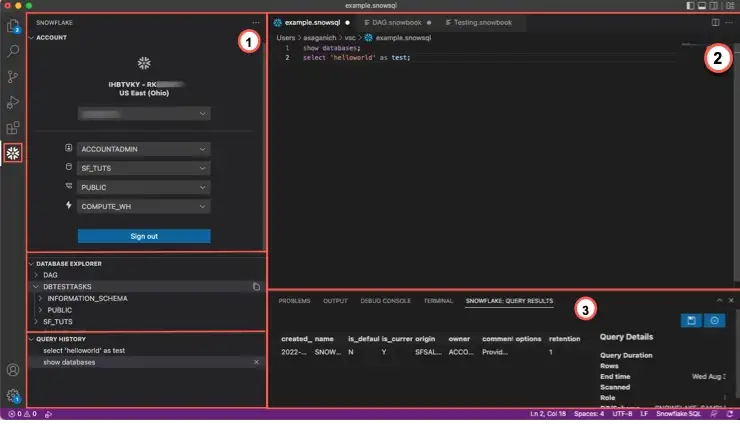Click Spaces: 4 indentation setting

click(589, 414)
